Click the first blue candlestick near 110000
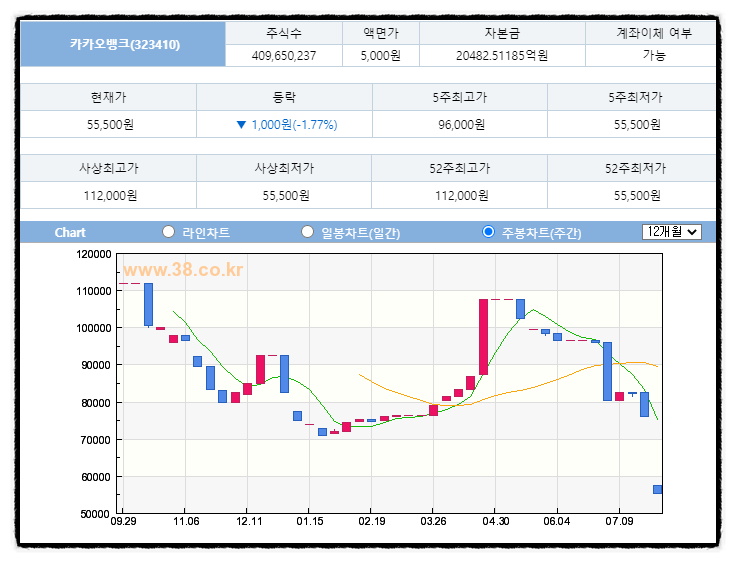The width and height of the screenshot is (736, 563). [148, 304]
